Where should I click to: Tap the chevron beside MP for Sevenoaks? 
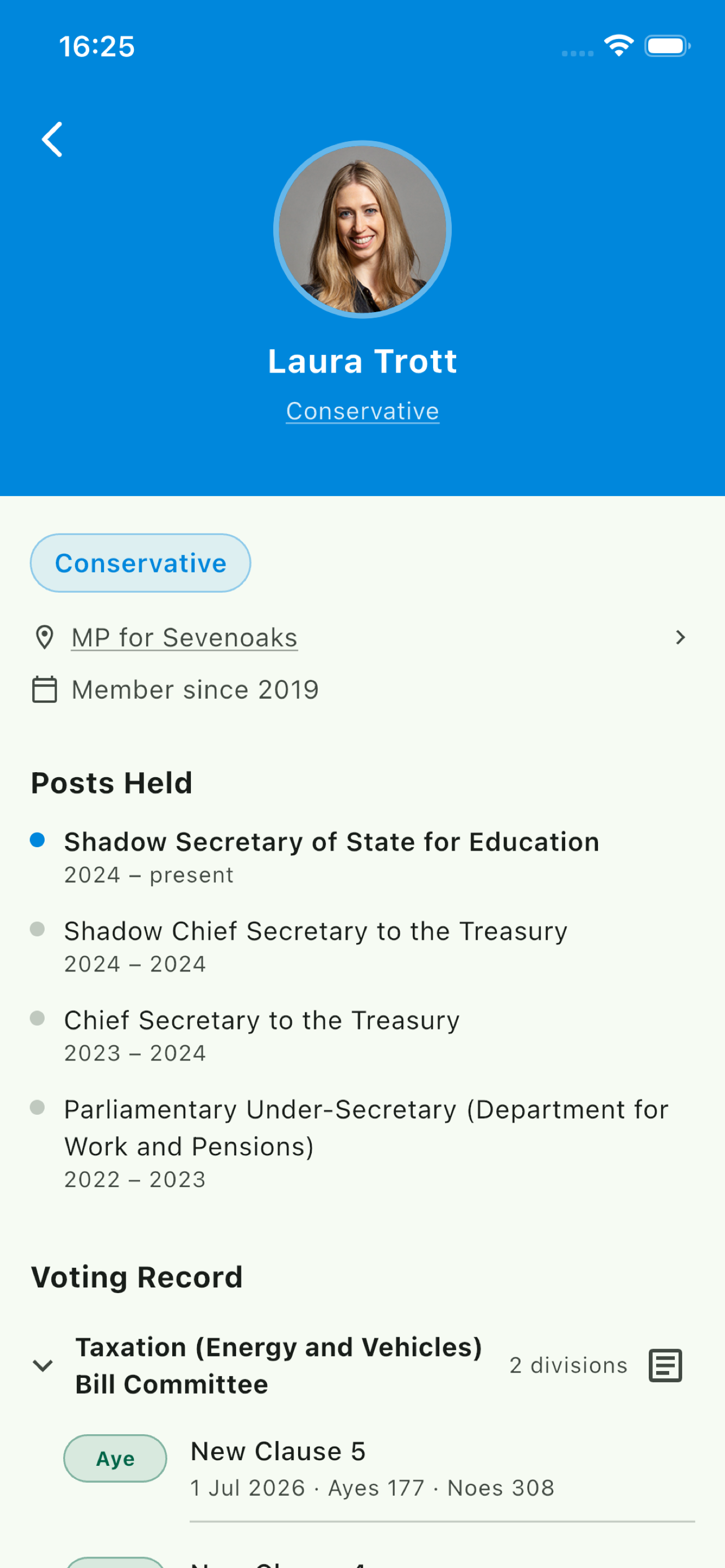pos(680,637)
